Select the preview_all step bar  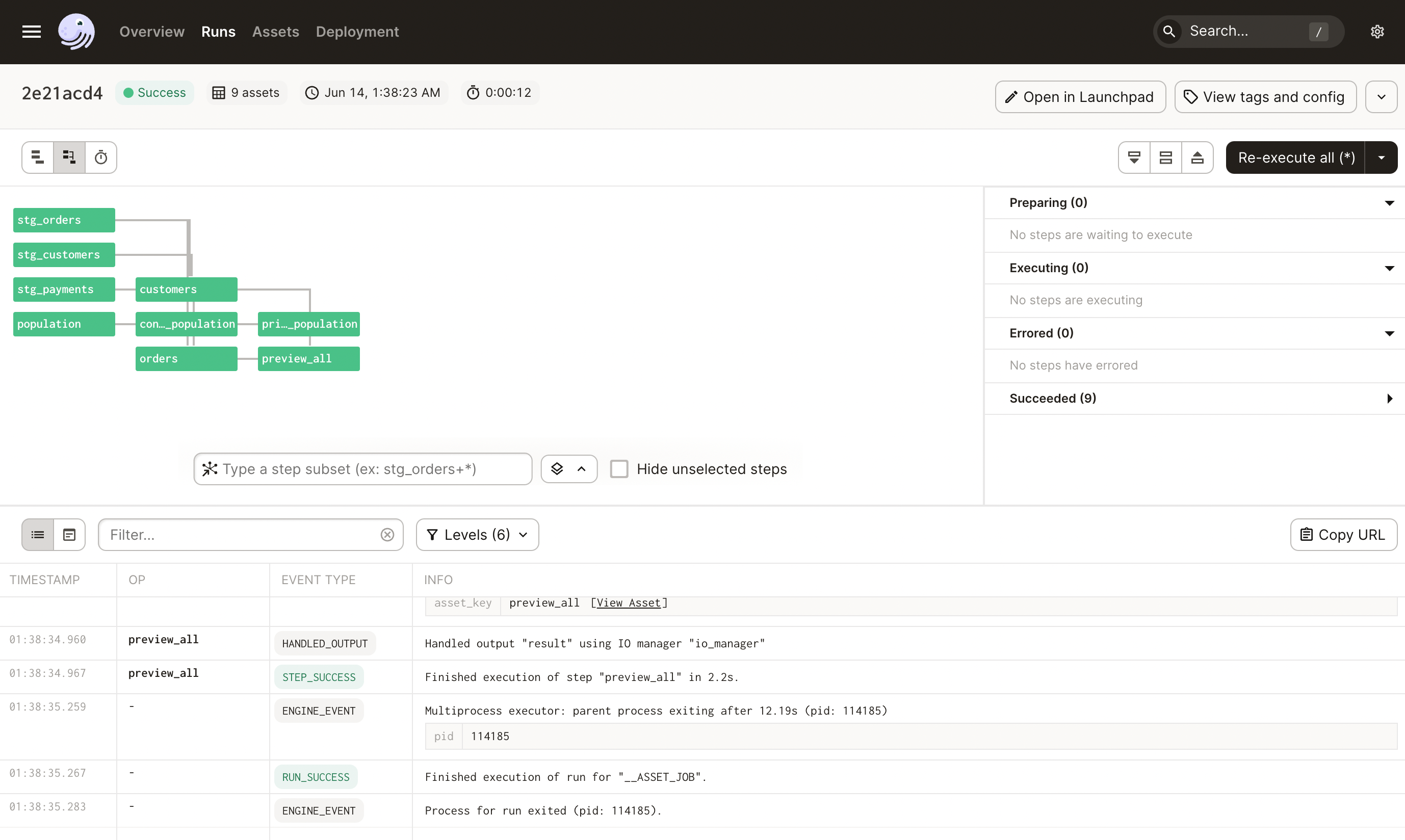click(x=308, y=359)
